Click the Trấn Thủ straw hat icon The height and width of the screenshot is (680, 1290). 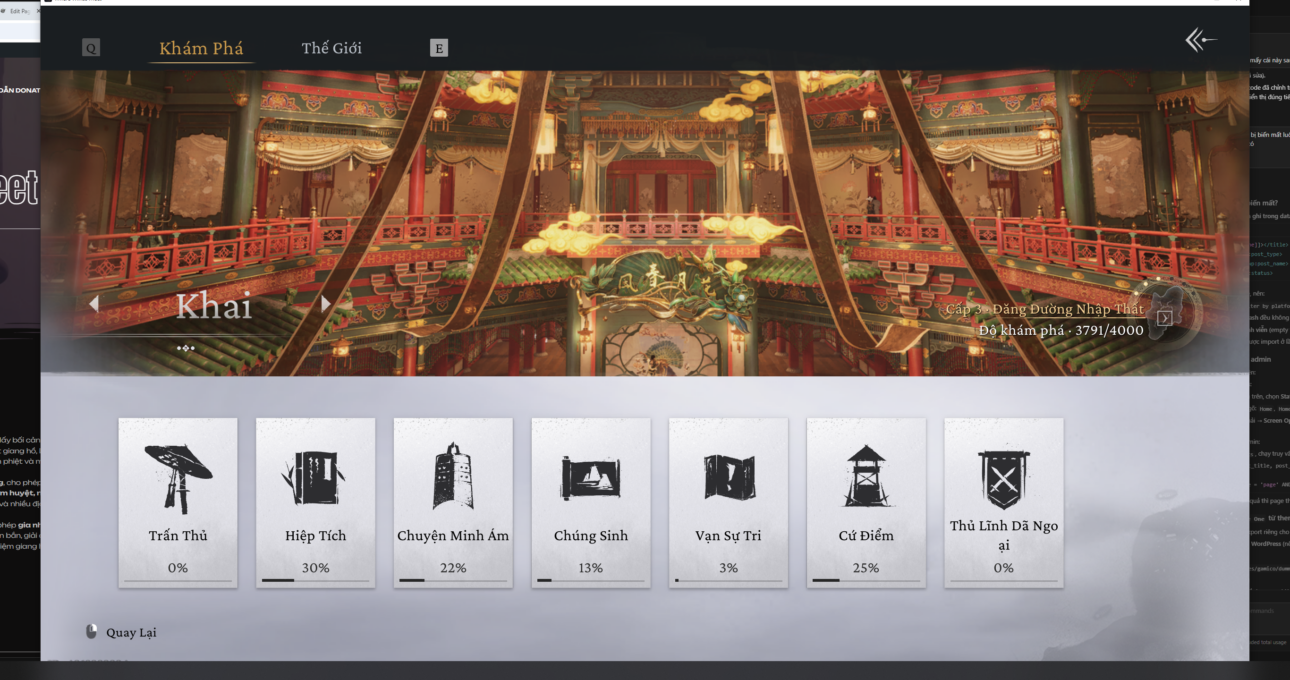pos(178,476)
